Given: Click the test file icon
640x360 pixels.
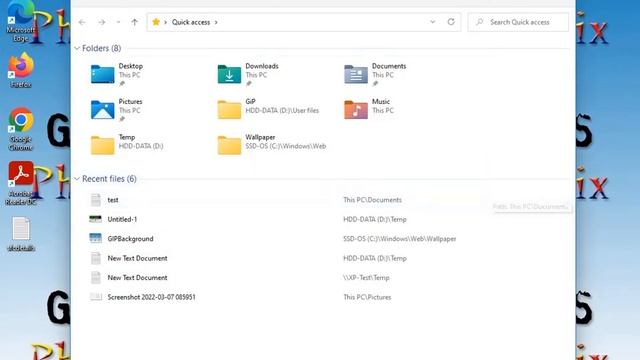Looking at the screenshot, I should pos(96,200).
